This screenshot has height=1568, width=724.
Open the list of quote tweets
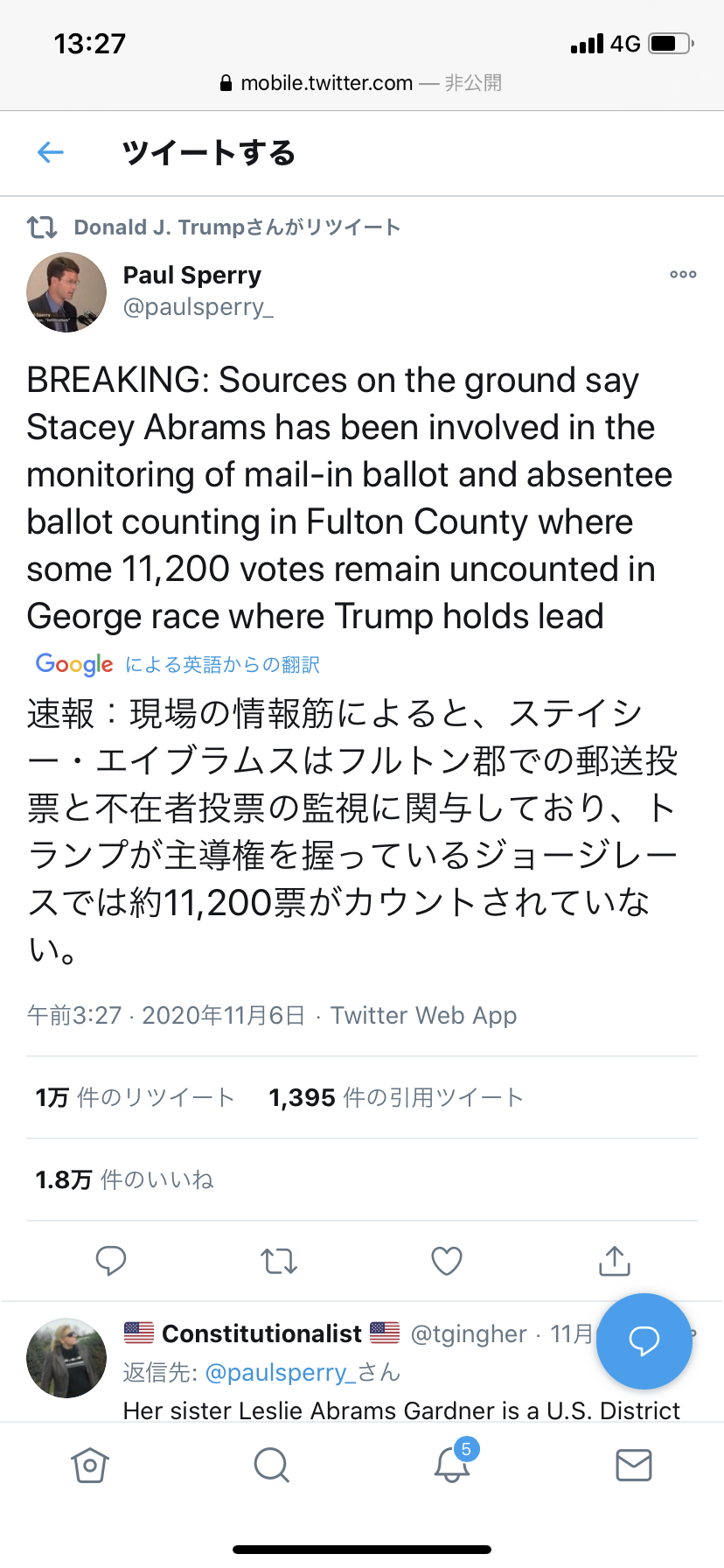[393, 1096]
